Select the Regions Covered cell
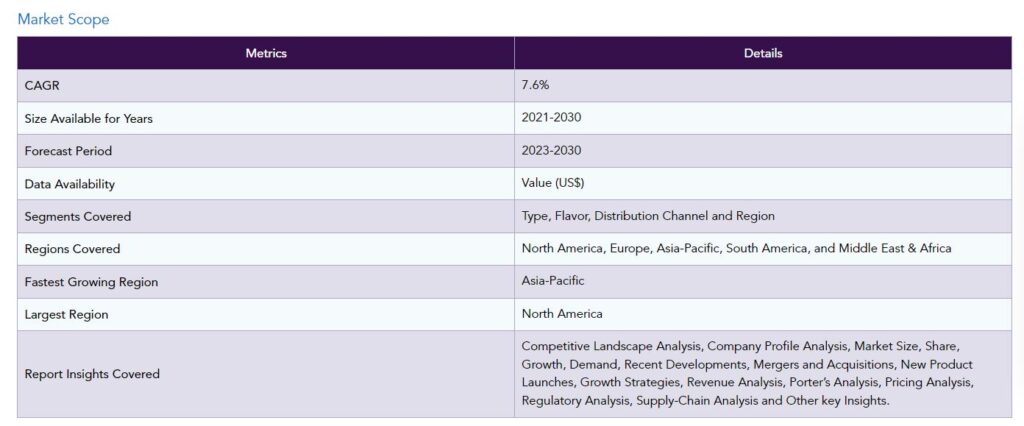The width and height of the screenshot is (1024, 426). pyautogui.click(x=266, y=249)
